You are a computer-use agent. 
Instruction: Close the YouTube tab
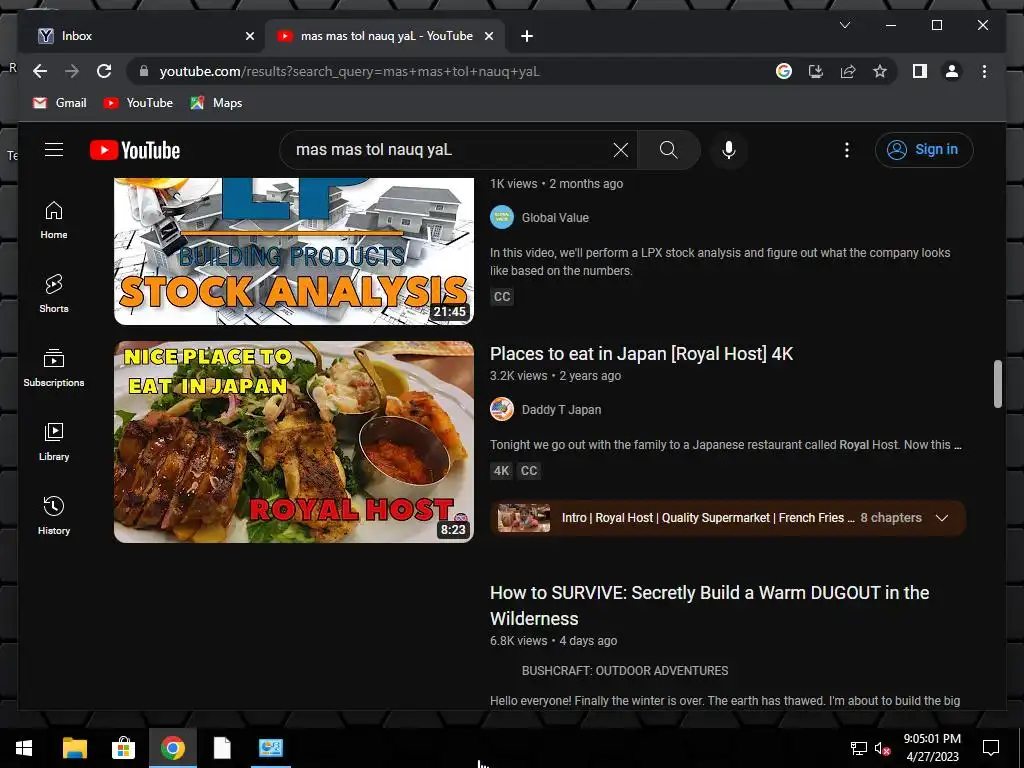click(488, 36)
